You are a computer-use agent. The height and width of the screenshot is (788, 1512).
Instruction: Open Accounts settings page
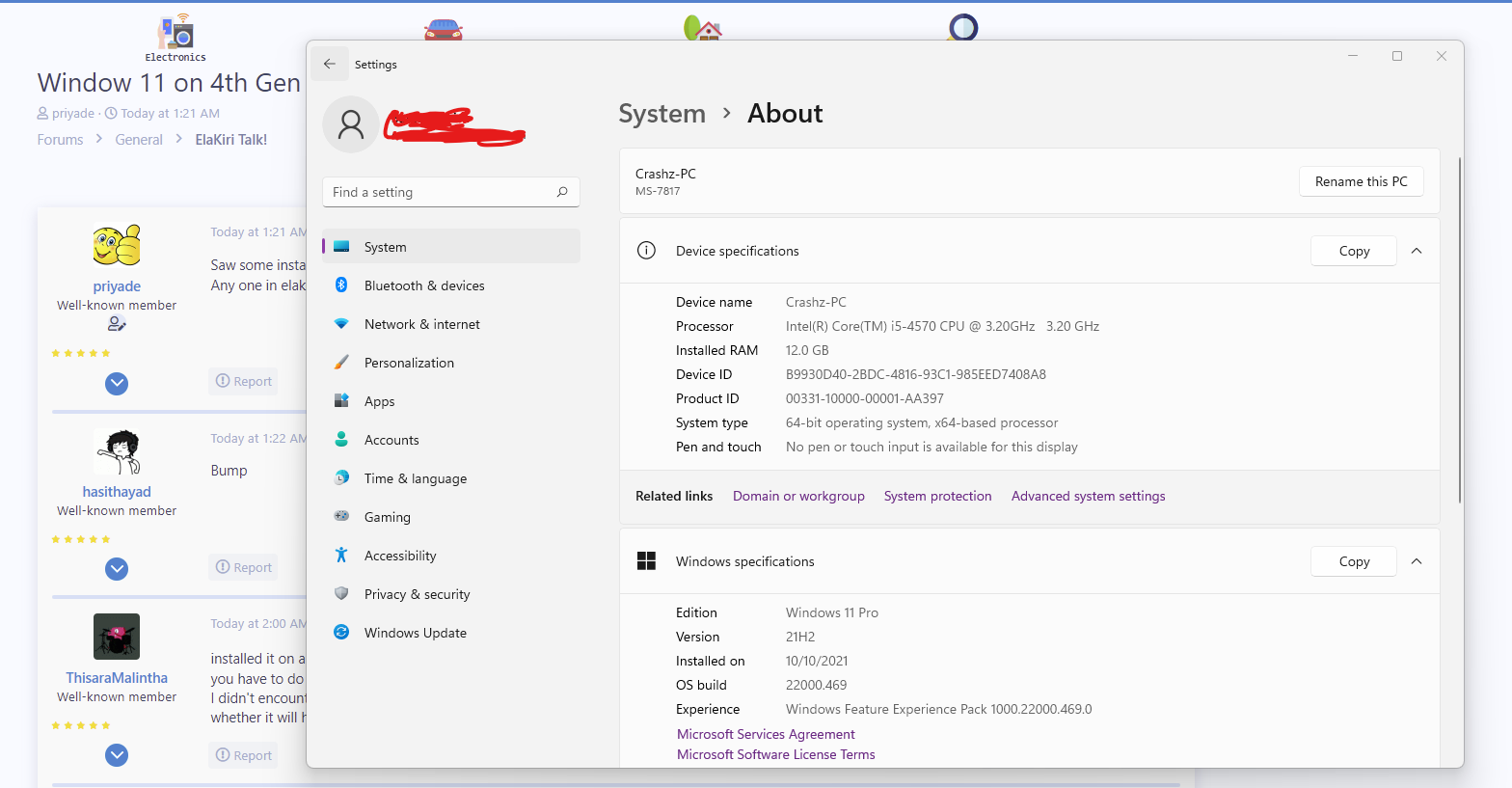(x=451, y=440)
